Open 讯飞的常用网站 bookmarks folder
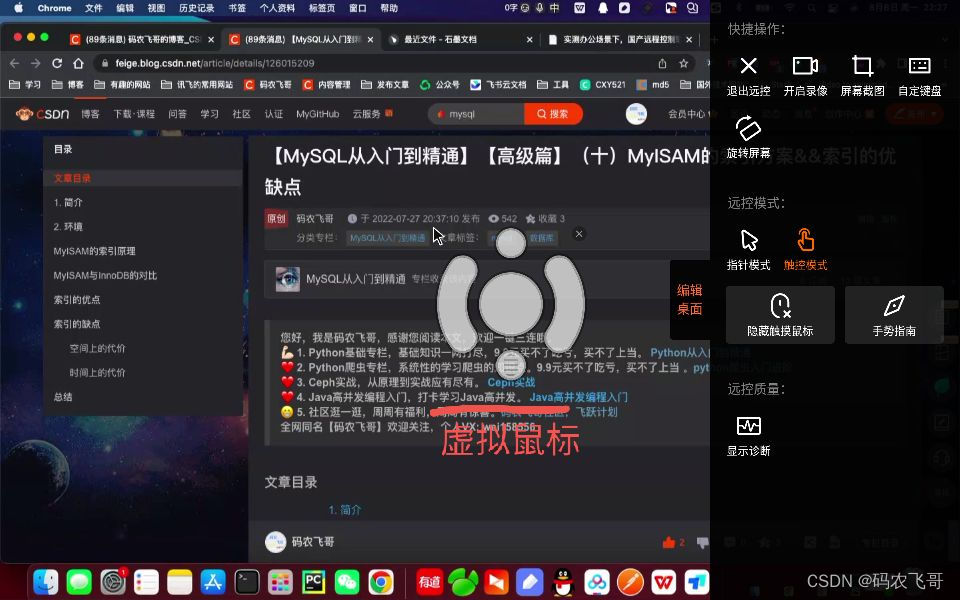This screenshot has height=600, width=960. click(x=197, y=84)
